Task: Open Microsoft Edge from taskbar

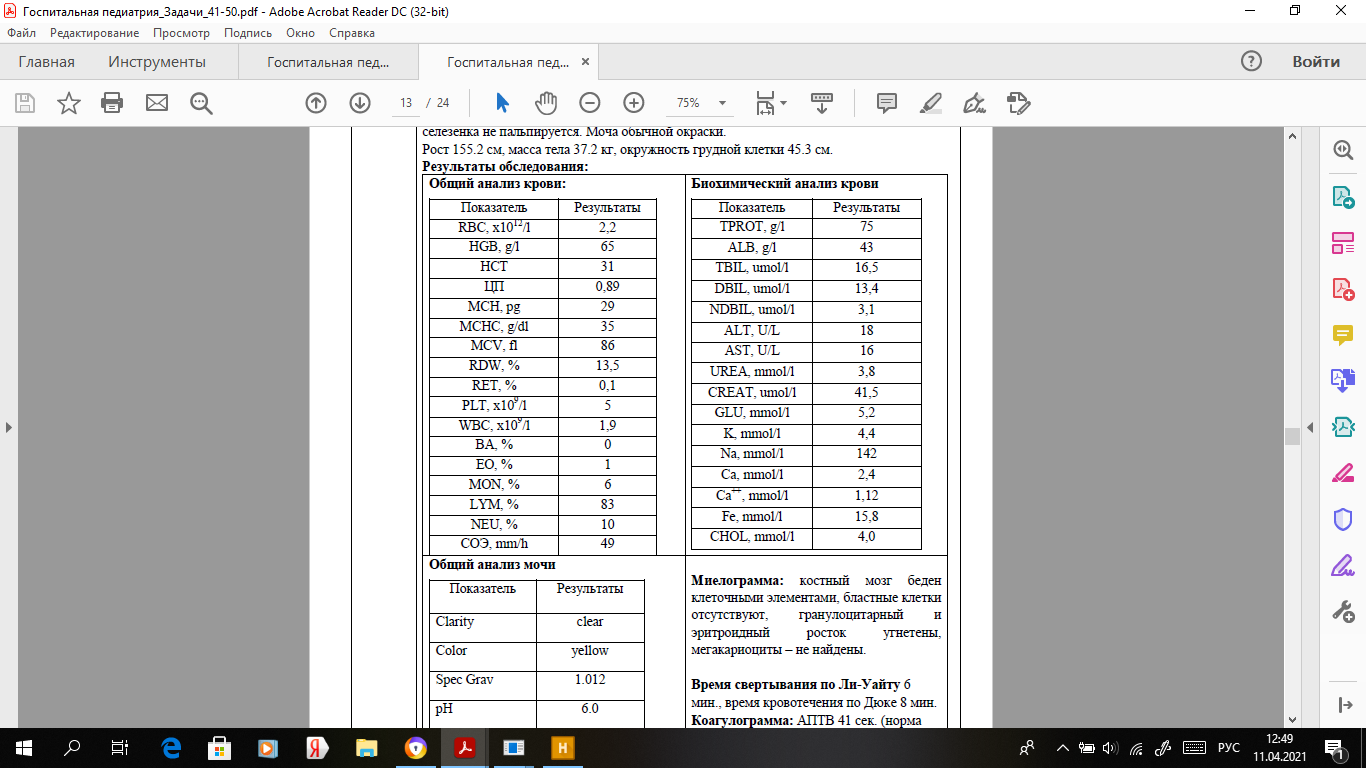Action: tap(171, 747)
